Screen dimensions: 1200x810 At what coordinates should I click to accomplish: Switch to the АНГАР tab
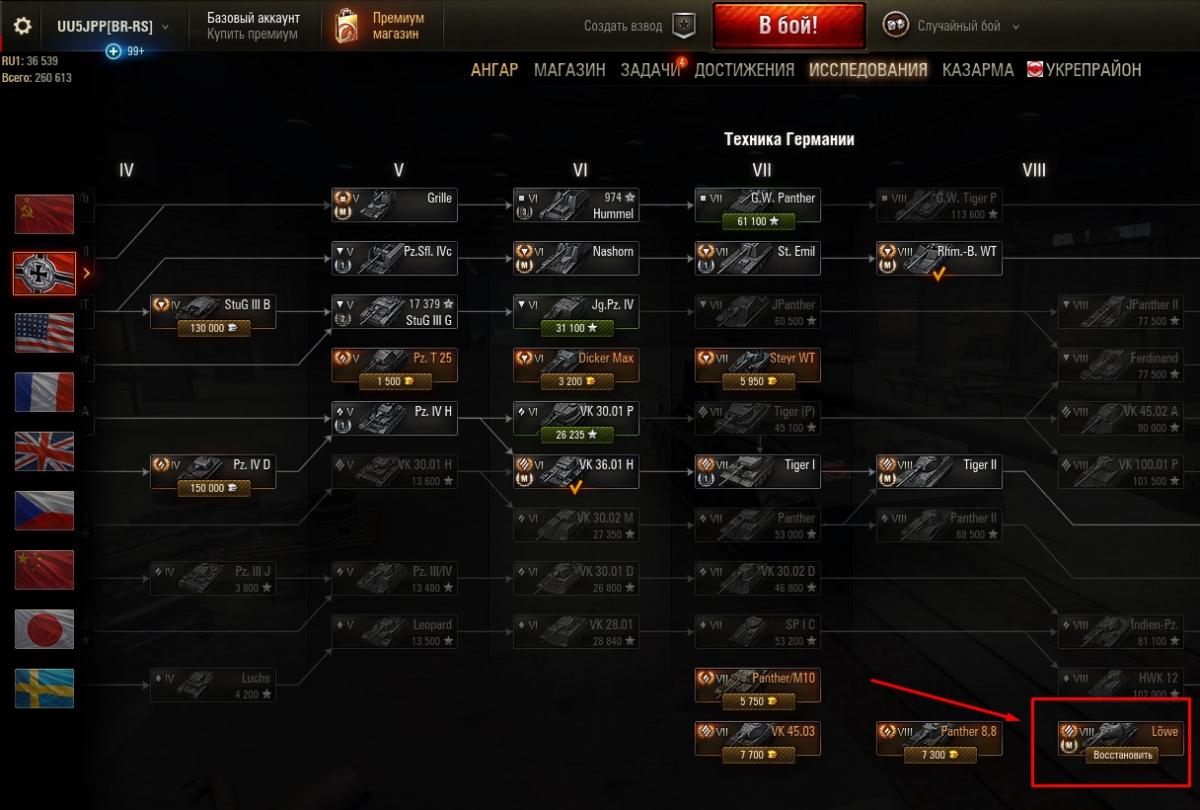point(494,70)
